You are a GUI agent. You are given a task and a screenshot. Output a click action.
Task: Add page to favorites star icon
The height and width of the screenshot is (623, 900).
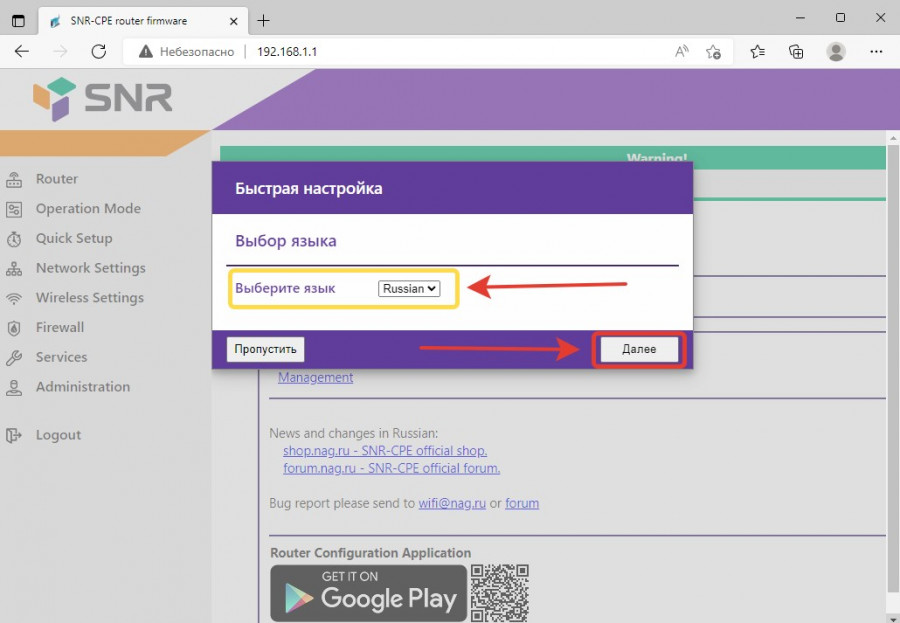713,52
